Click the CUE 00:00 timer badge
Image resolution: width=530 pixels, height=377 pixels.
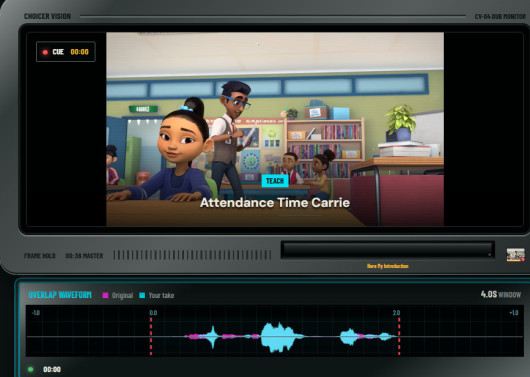pyautogui.click(x=66, y=52)
